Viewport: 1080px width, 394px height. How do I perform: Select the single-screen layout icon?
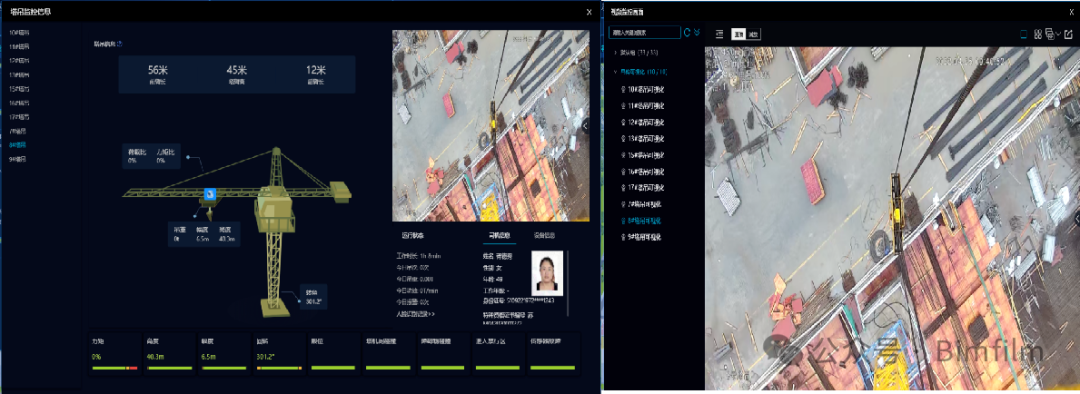point(1024,33)
